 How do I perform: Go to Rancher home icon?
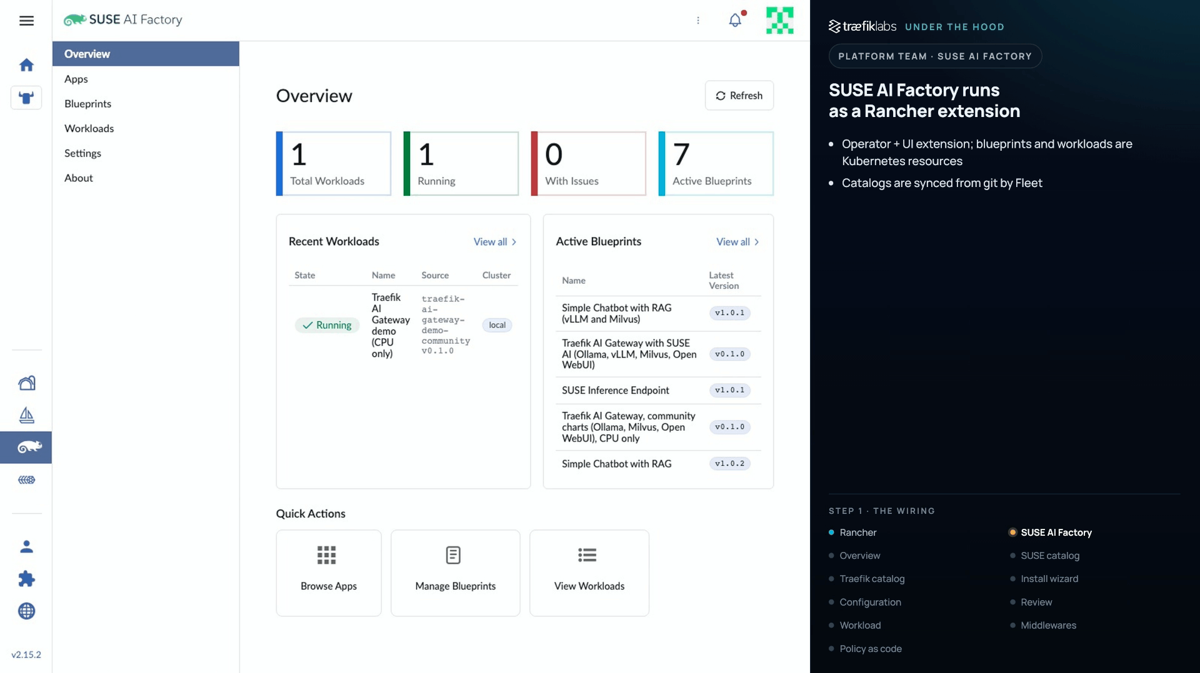(26, 65)
